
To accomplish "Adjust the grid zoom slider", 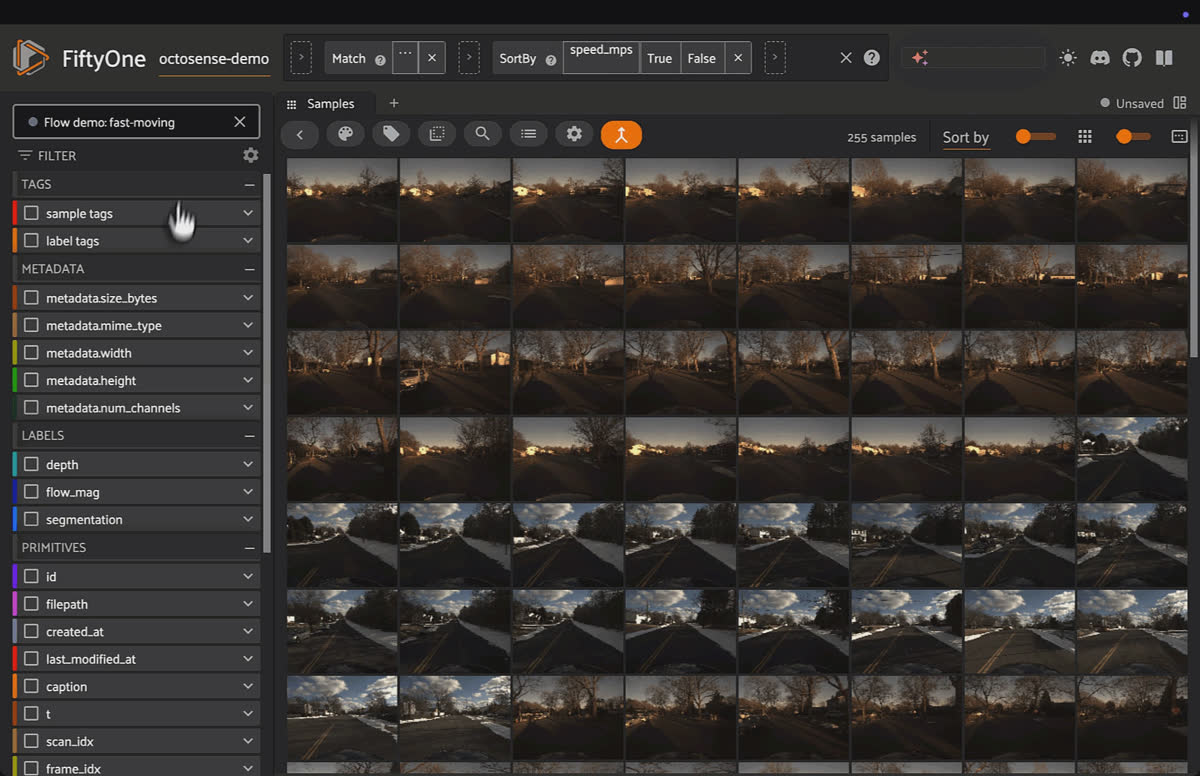I will [1134, 136].
